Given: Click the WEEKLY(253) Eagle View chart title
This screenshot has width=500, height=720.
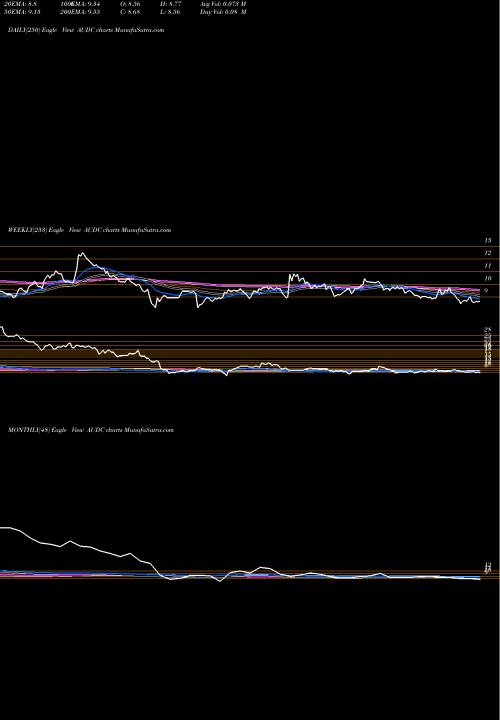Looking at the screenshot, I should tap(90, 230).
